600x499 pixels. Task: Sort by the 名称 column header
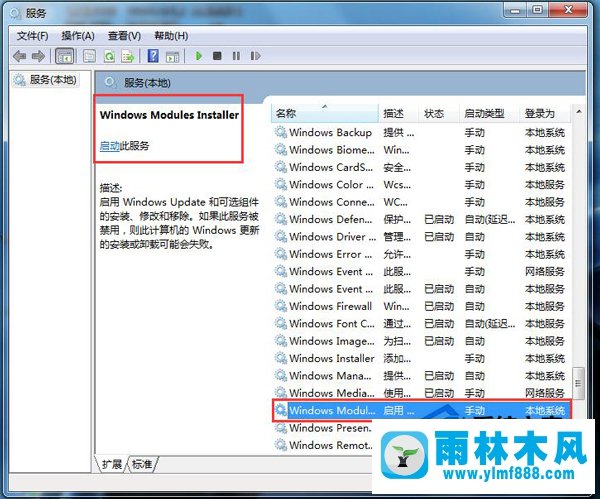coord(325,113)
